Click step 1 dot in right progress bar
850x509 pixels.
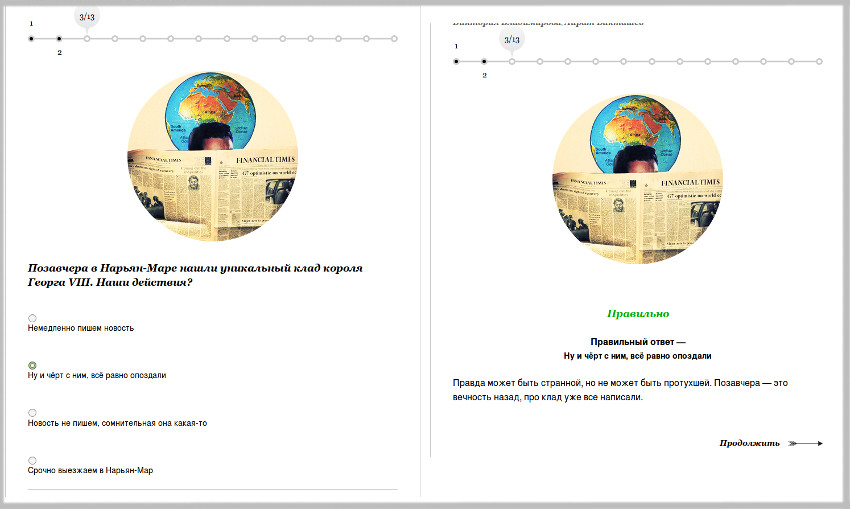[x=456, y=62]
